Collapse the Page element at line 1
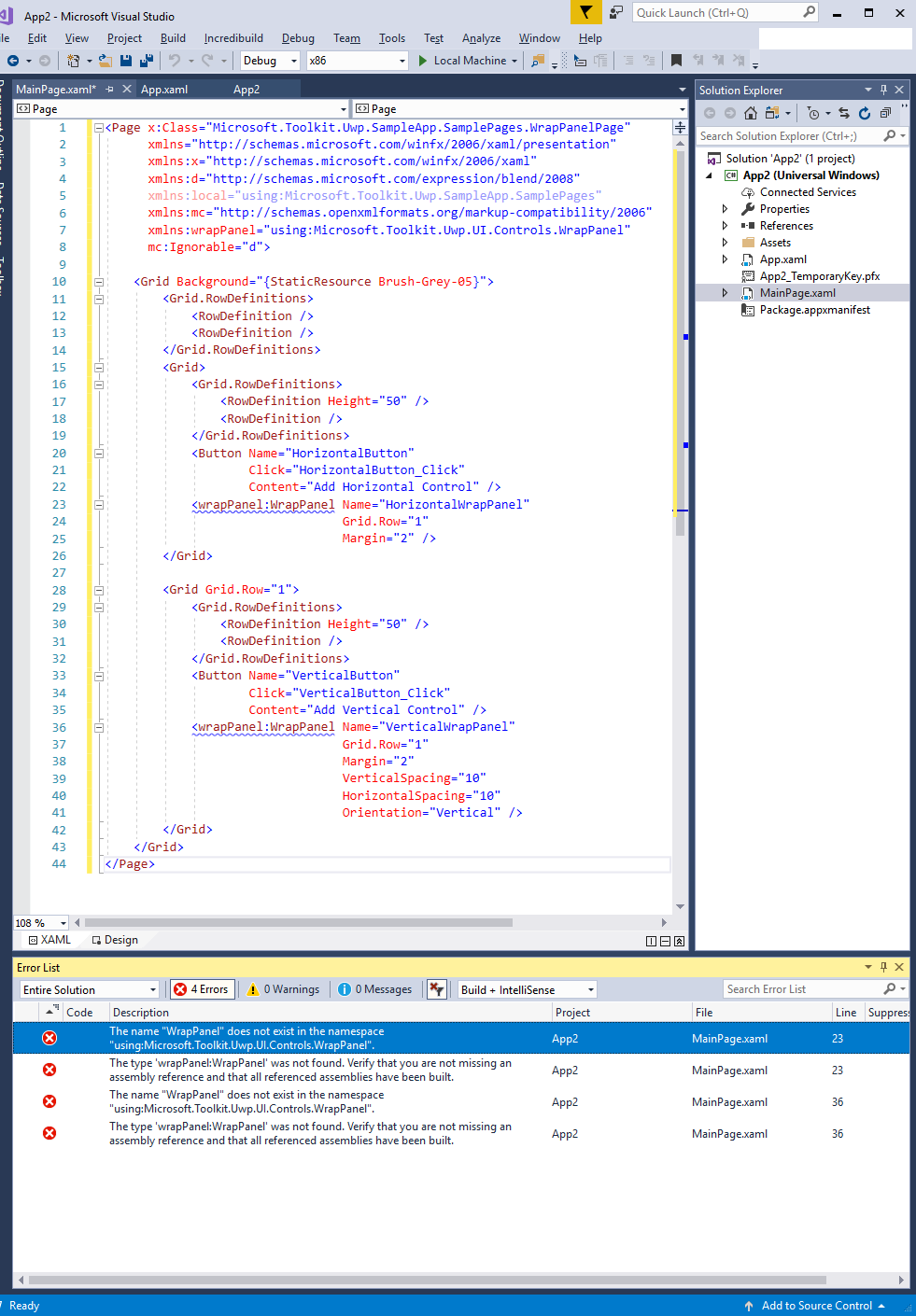 click(x=98, y=128)
